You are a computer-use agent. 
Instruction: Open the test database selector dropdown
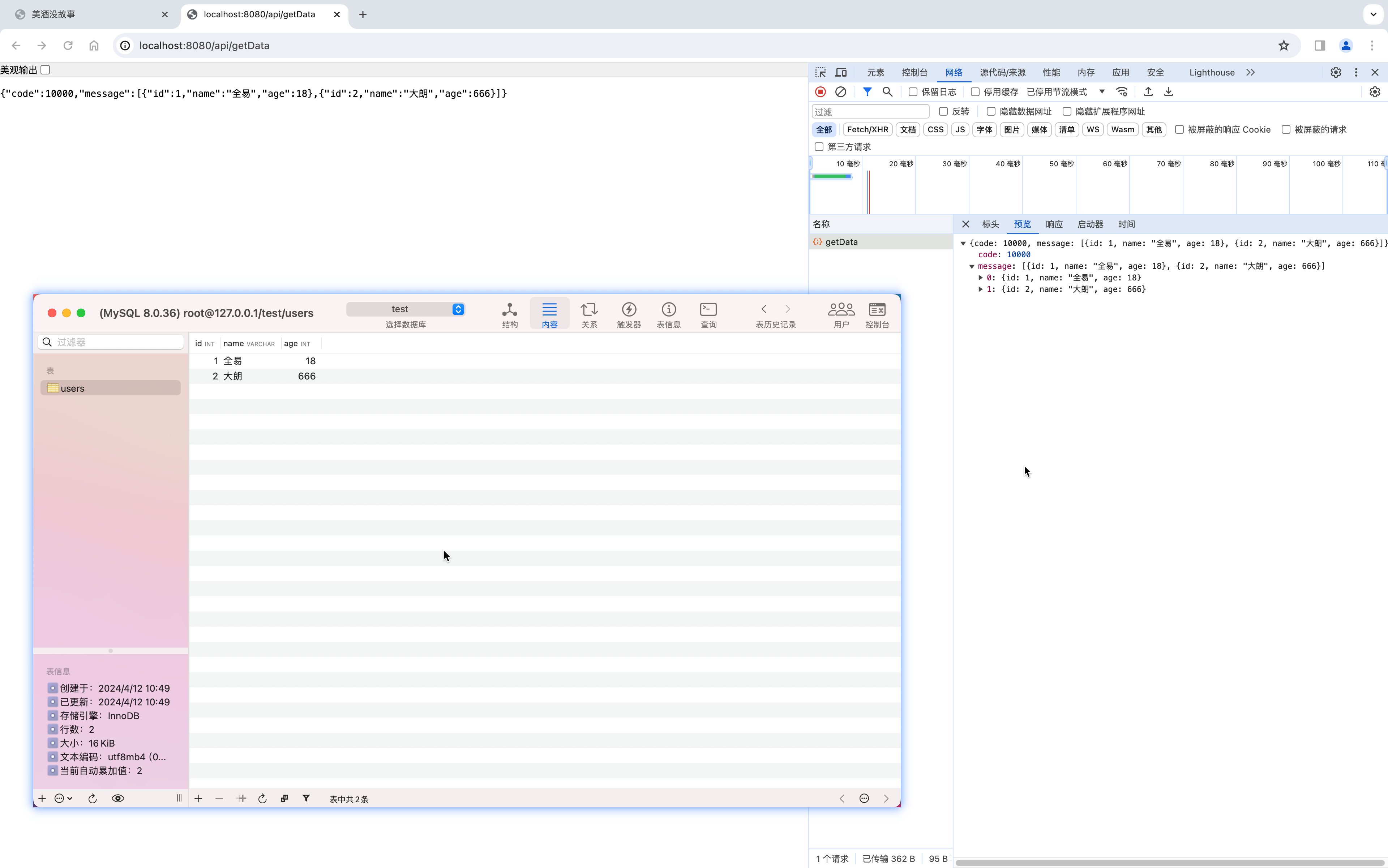click(406, 309)
